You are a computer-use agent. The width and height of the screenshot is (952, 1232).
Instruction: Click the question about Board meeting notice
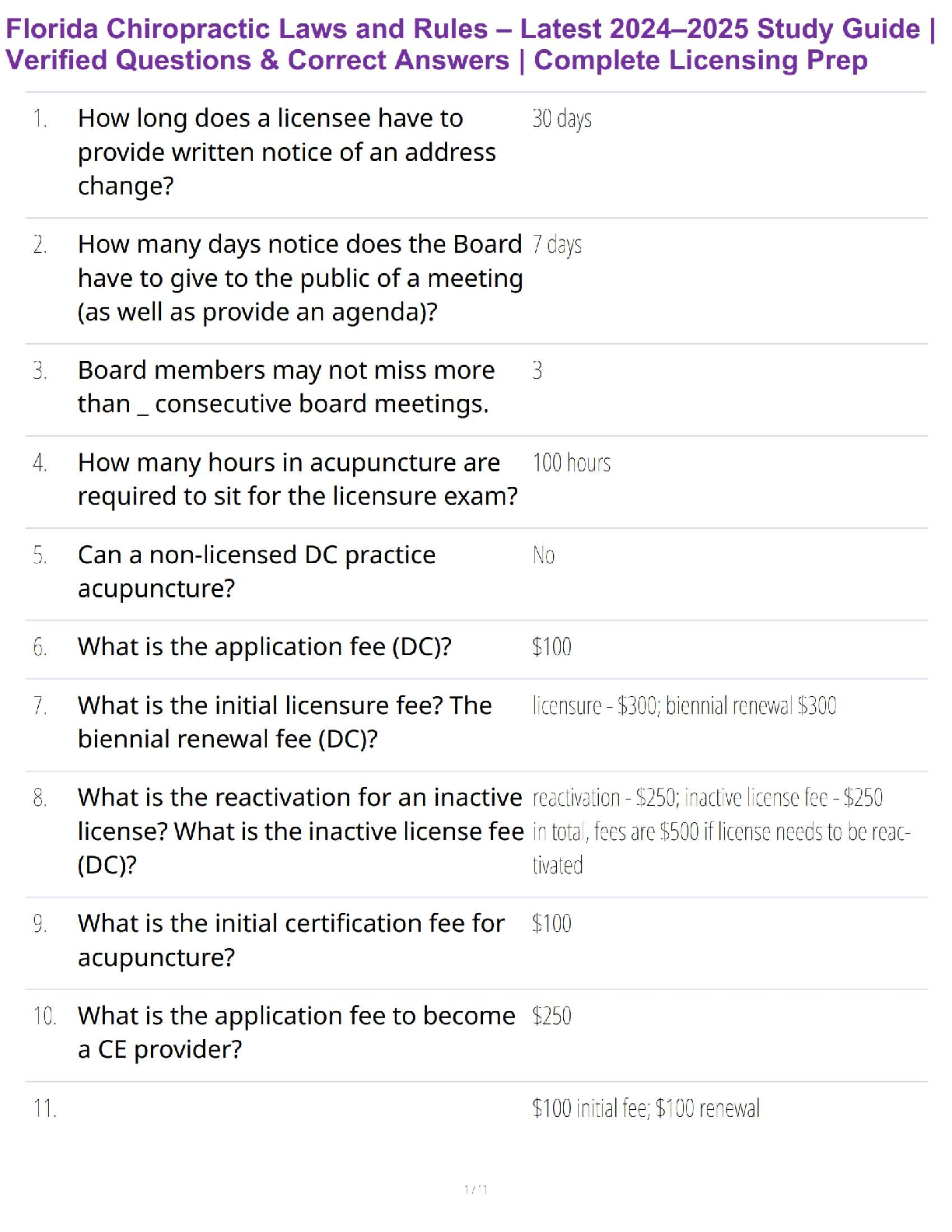coord(299,278)
